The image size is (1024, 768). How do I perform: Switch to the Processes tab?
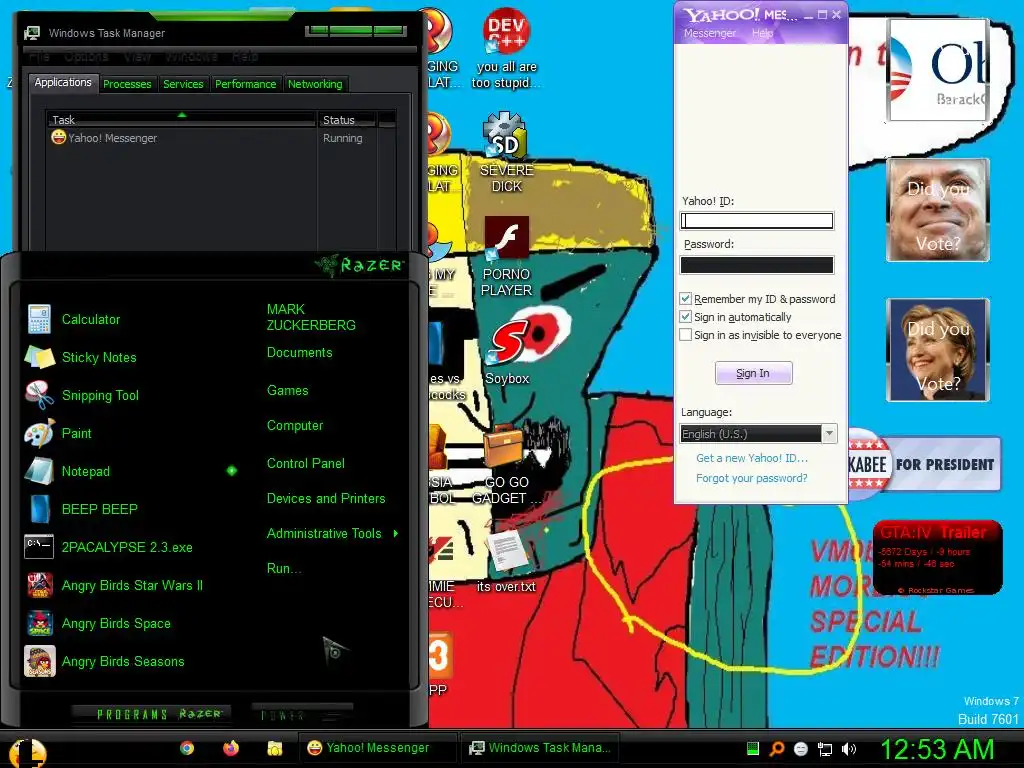[127, 84]
